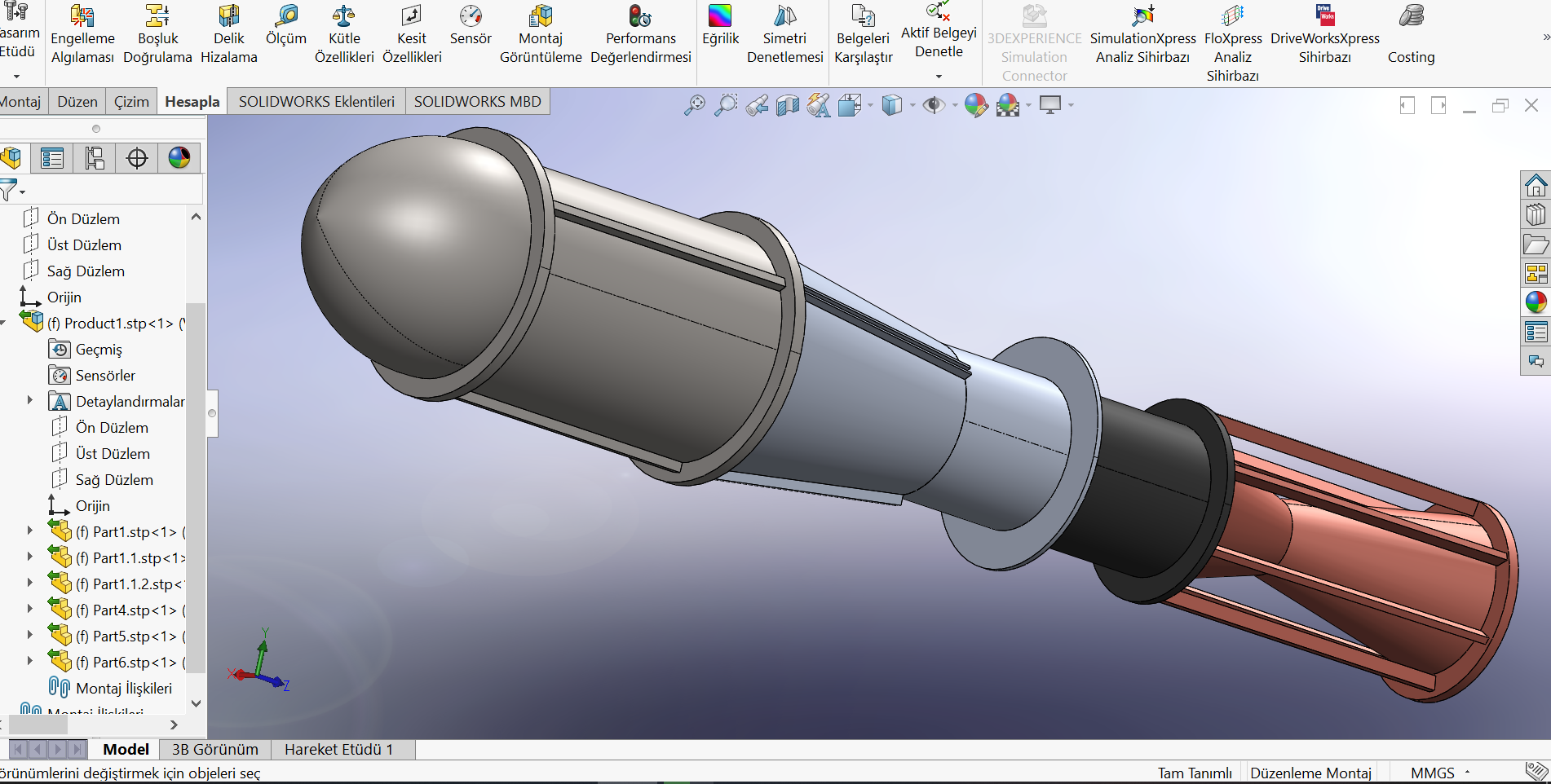
Task: Click Aktif Belgeyi Denetle tool
Action: (939, 30)
